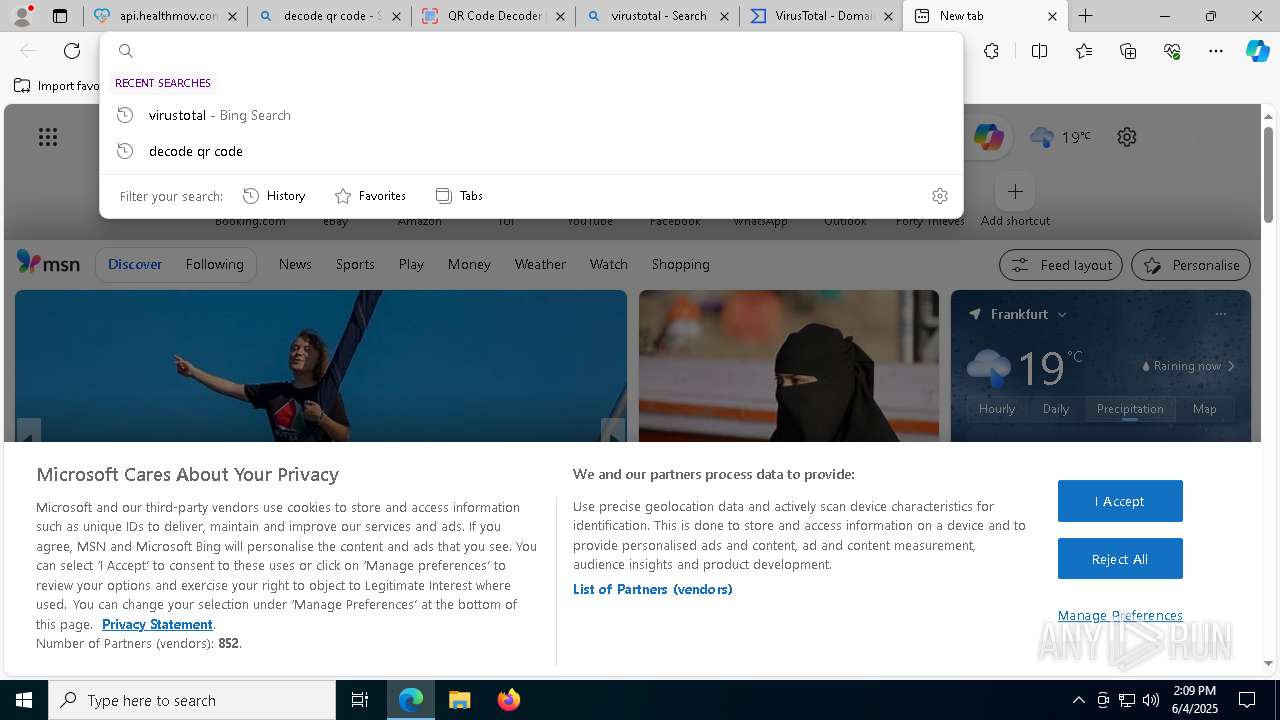Launch Copilot from the toolbar
1280x720 pixels.
[1257, 51]
